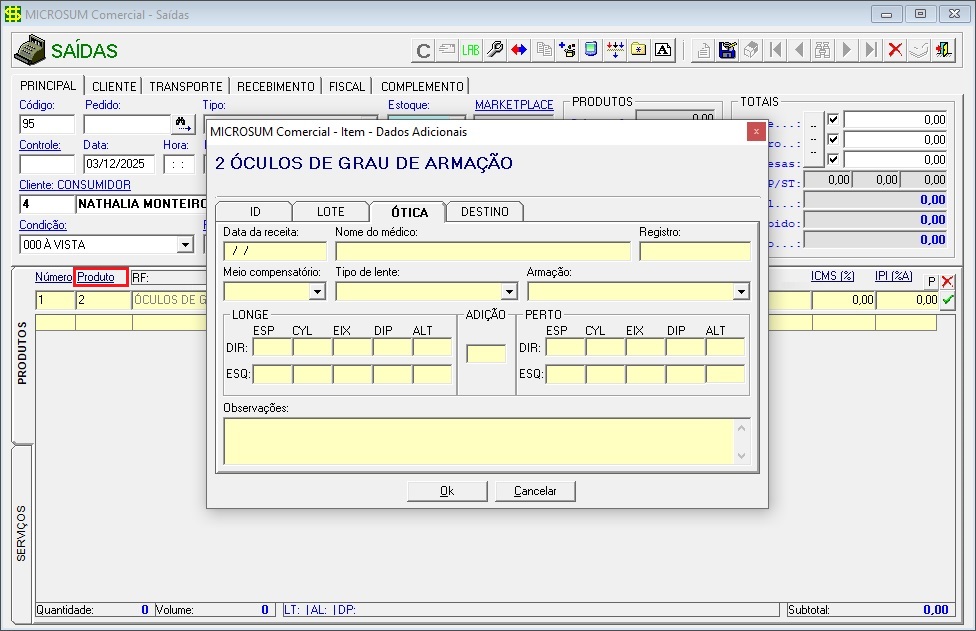Open the wrench tool in toolbar

495,49
